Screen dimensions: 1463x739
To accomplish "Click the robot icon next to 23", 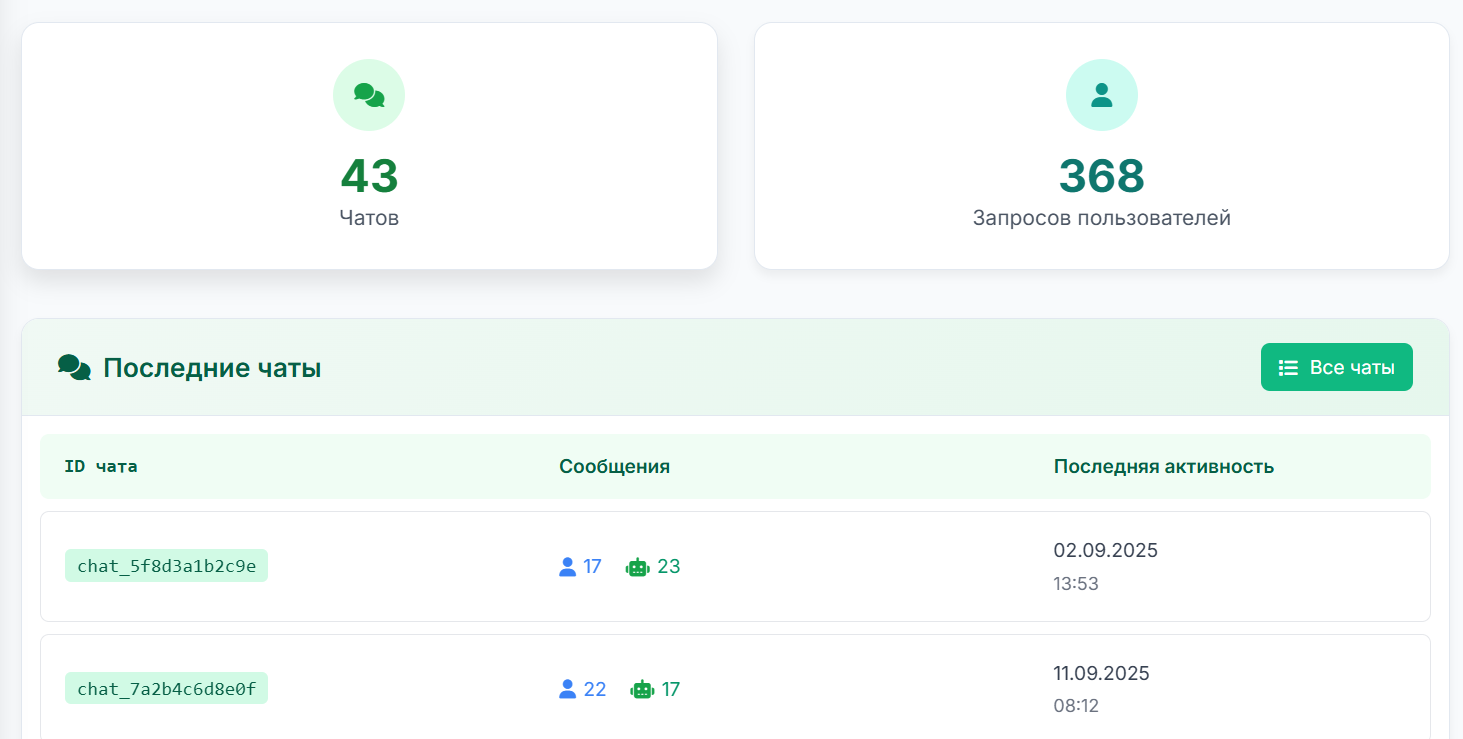I will [638, 567].
